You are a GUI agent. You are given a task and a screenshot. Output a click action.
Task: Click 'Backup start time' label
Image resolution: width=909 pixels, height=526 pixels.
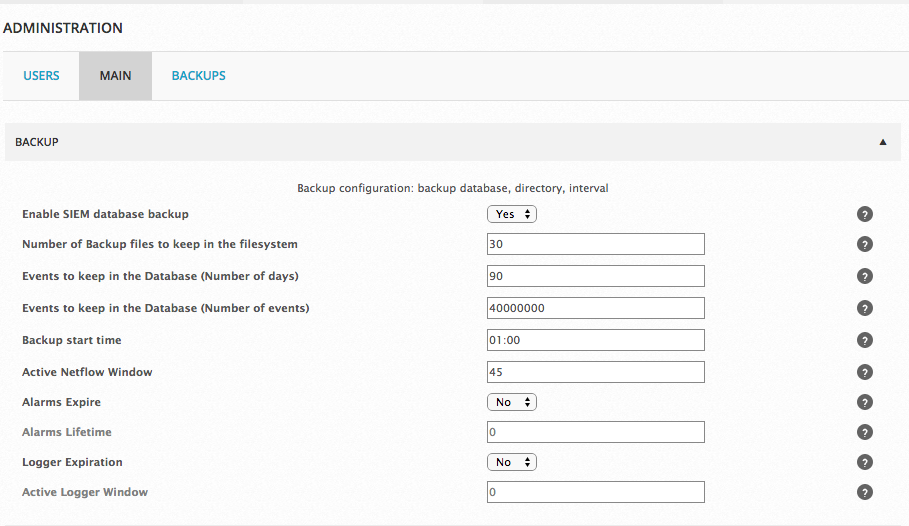click(72, 340)
